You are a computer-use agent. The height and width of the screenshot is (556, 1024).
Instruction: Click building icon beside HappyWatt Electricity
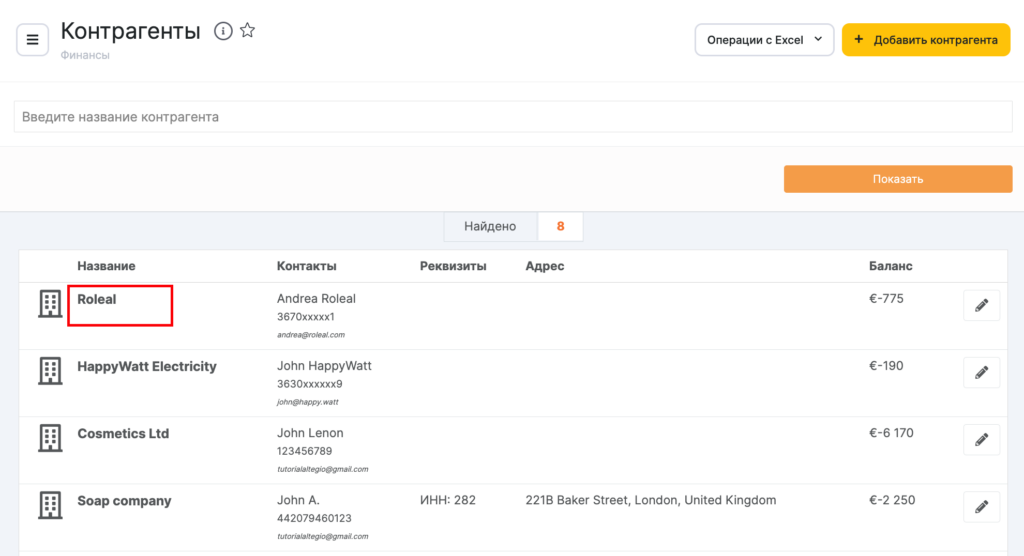tap(50, 371)
